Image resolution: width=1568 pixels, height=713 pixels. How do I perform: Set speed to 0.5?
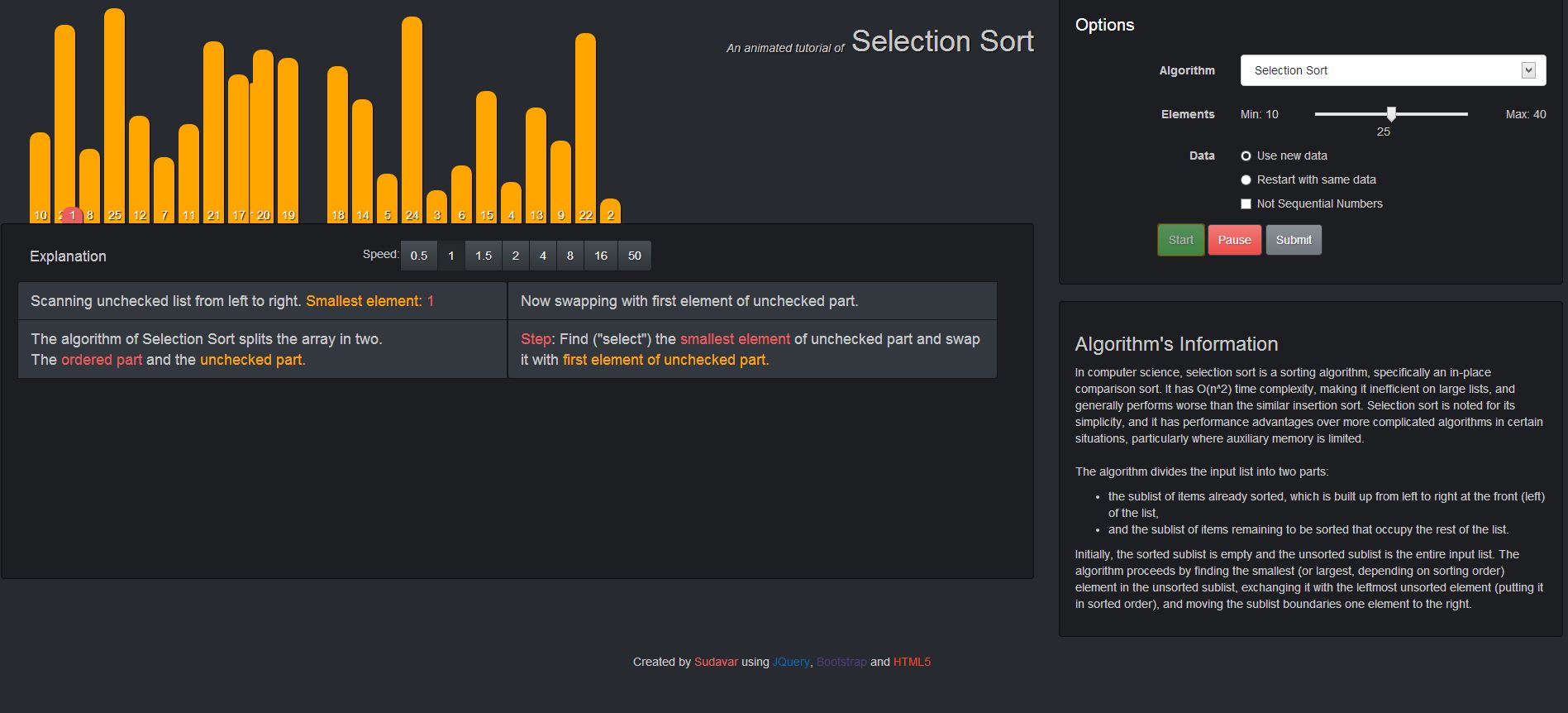tap(419, 256)
